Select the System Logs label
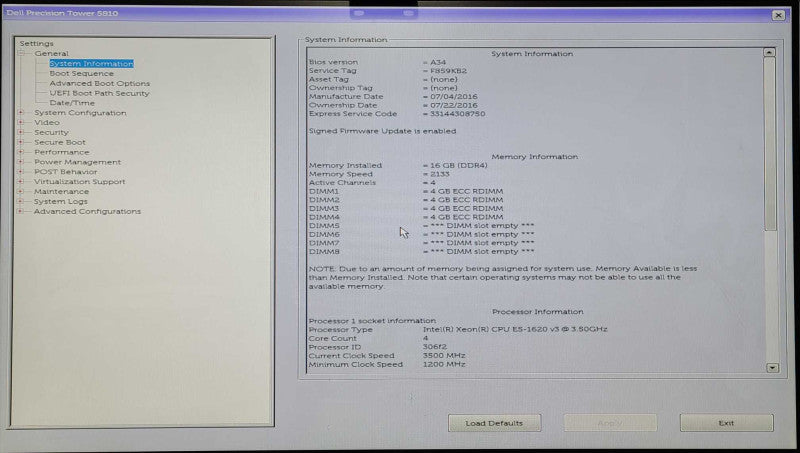This screenshot has width=800, height=453. pyautogui.click(x=61, y=202)
